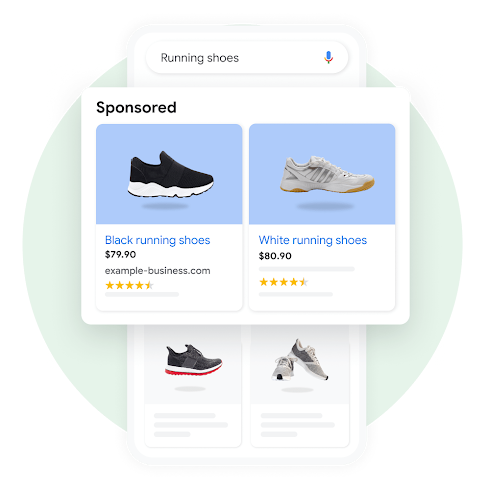Click gray placeholder bar below white shoe price
Viewport: 490px width, 490px height.
coord(307,269)
